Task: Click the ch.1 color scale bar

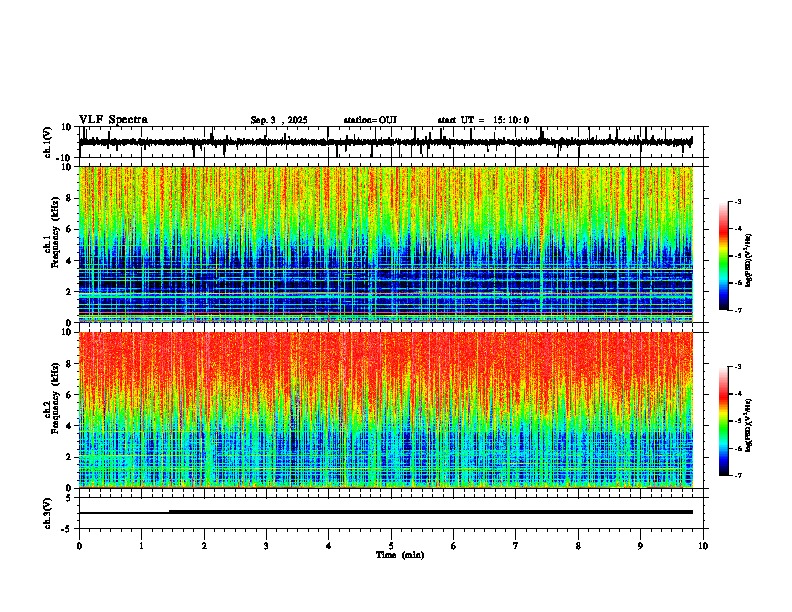Action: pos(724,256)
